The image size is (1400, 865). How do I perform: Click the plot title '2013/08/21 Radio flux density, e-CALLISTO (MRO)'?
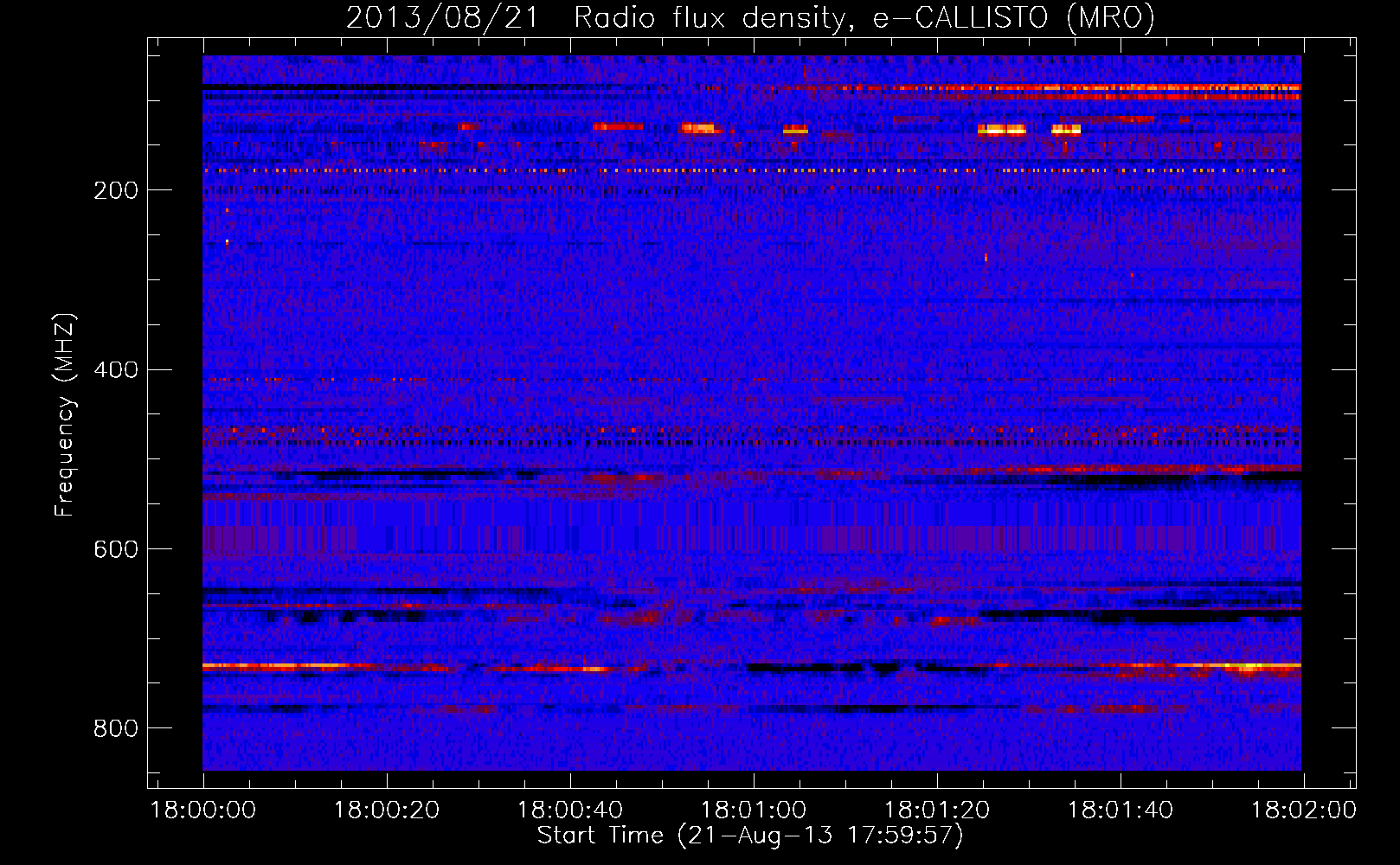point(750,17)
